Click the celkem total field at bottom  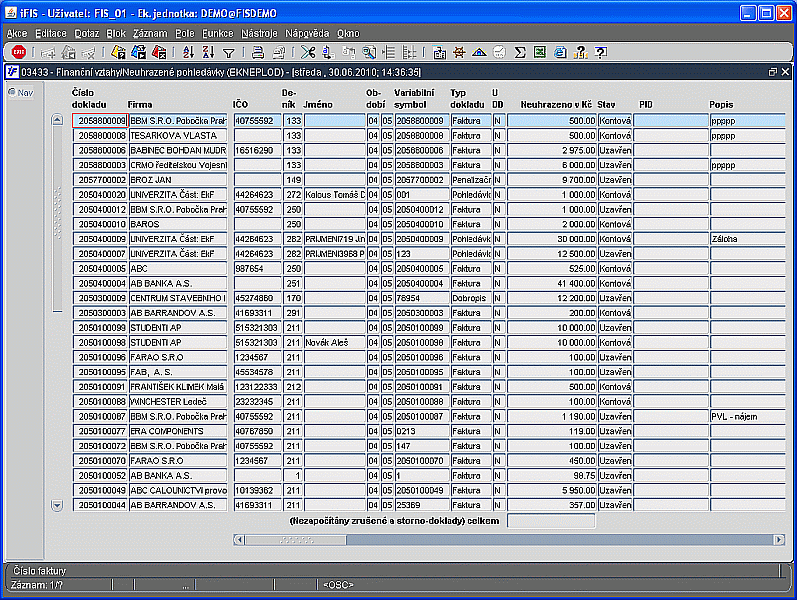point(551,520)
